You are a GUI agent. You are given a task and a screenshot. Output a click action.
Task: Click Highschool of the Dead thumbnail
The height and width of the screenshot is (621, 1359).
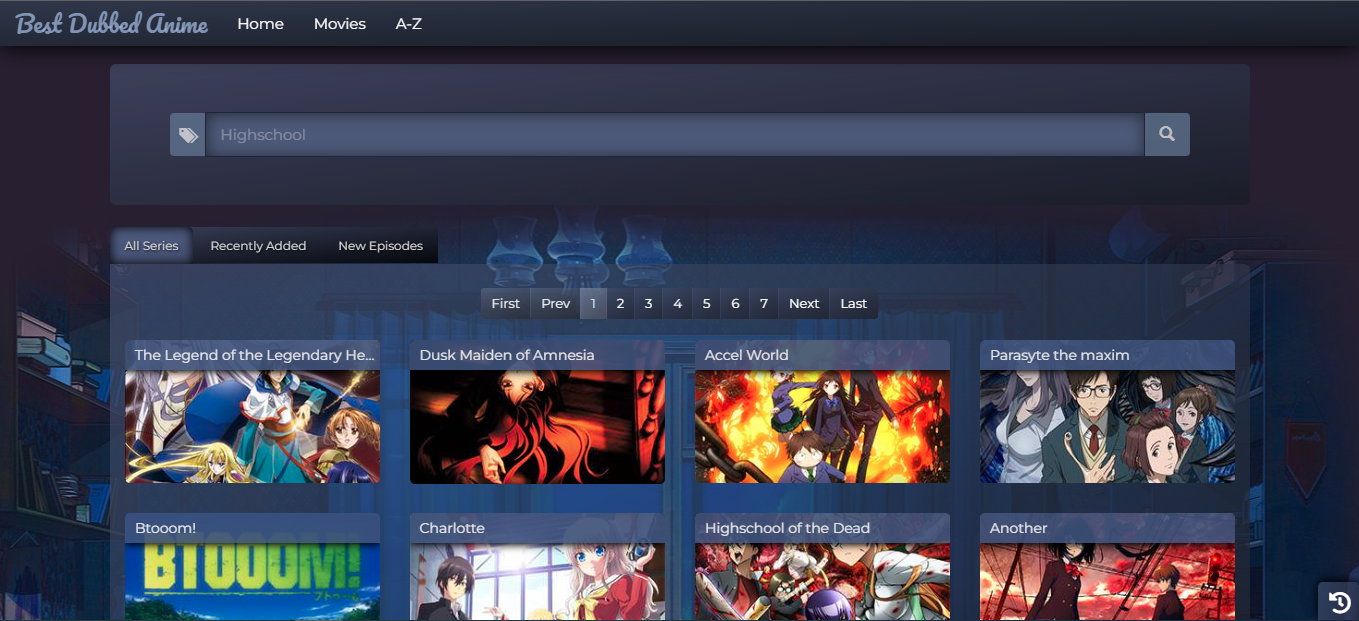coord(822,582)
